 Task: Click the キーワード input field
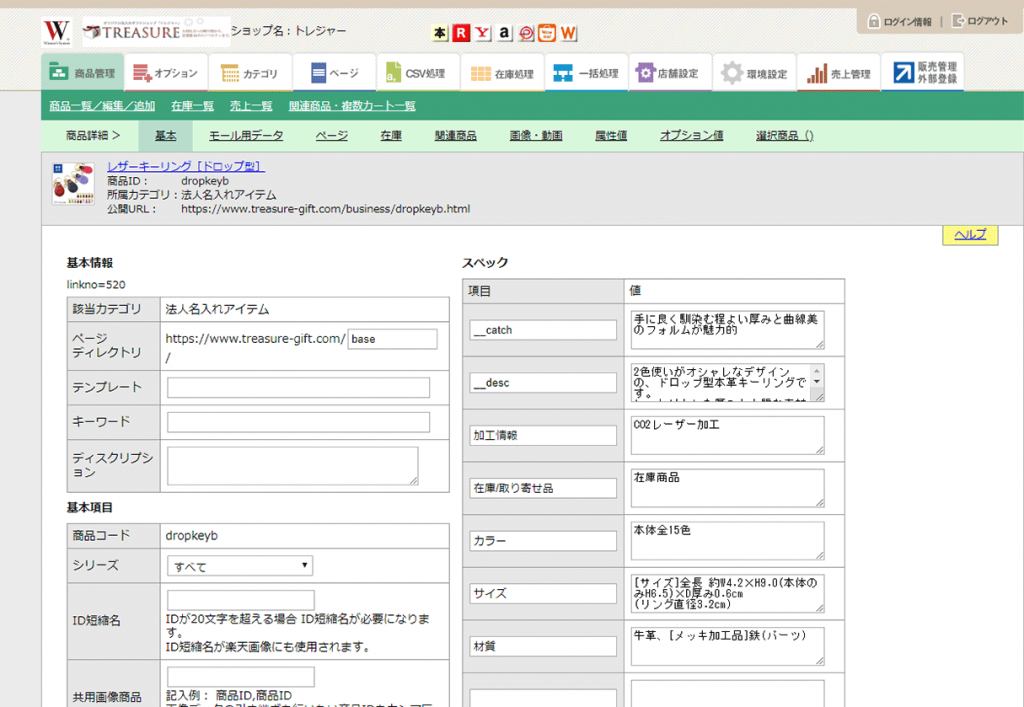[x=298, y=422]
